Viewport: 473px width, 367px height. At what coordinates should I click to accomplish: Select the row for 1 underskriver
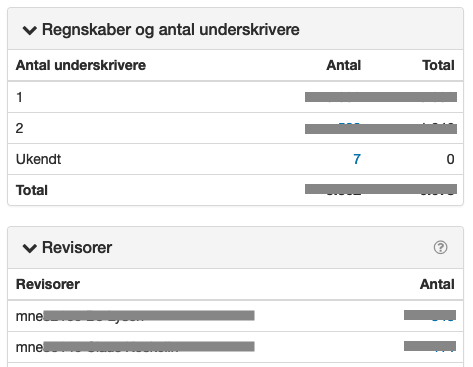click(x=235, y=97)
